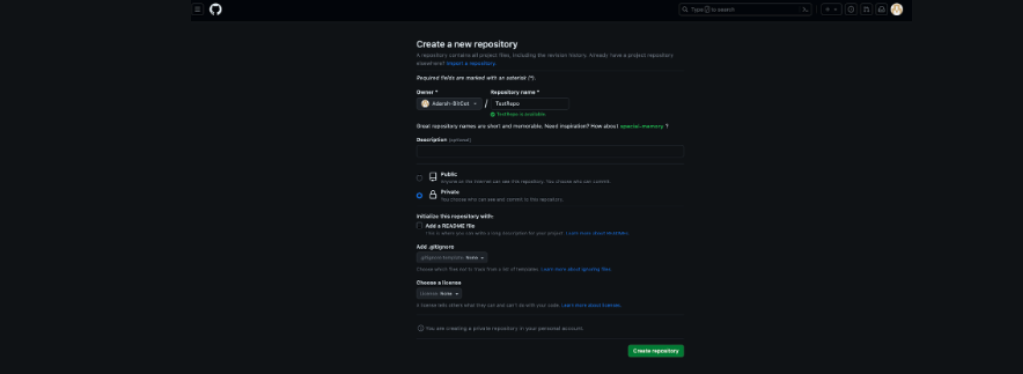Screen dimensions: 1023x374
Task: Click the lock icon beside Private
Action: pos(433,195)
